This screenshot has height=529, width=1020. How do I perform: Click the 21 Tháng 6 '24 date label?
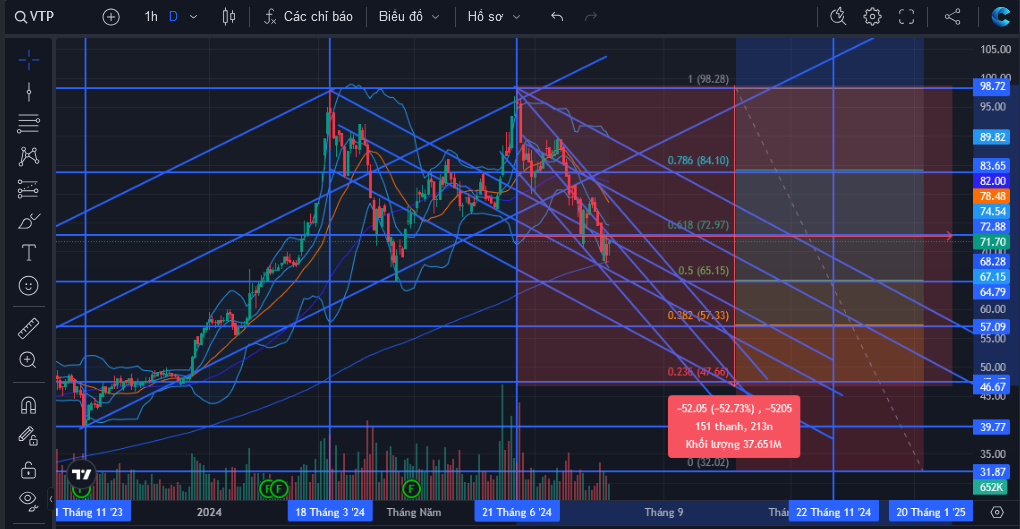point(517,512)
